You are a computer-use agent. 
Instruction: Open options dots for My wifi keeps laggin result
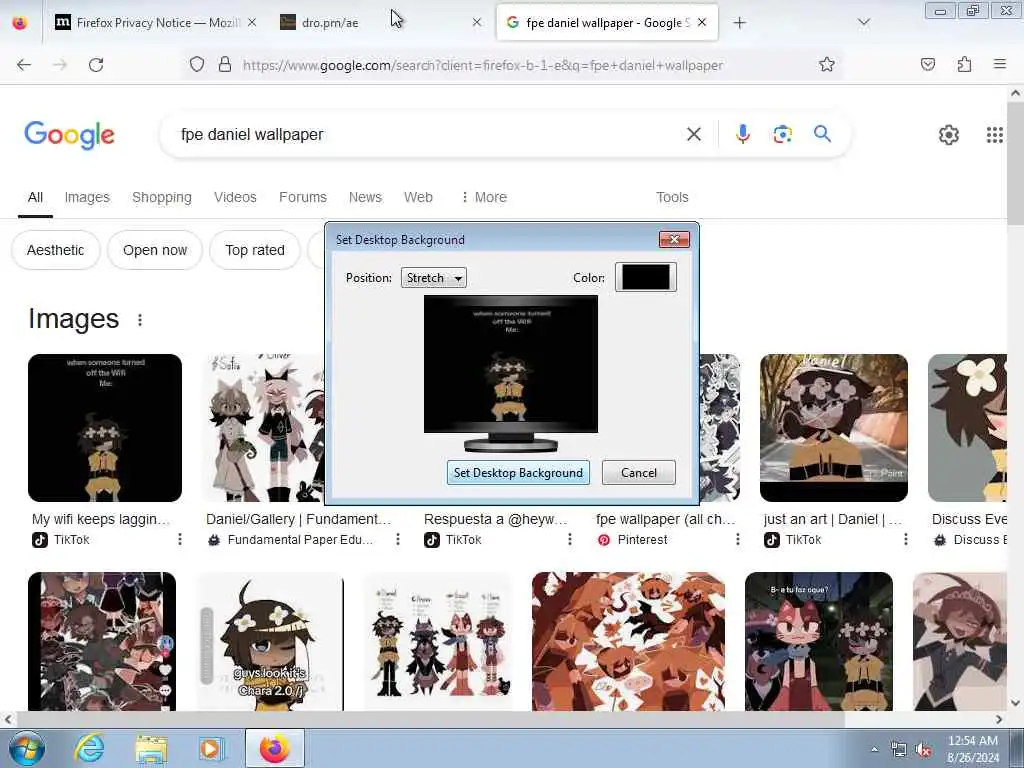[180, 539]
